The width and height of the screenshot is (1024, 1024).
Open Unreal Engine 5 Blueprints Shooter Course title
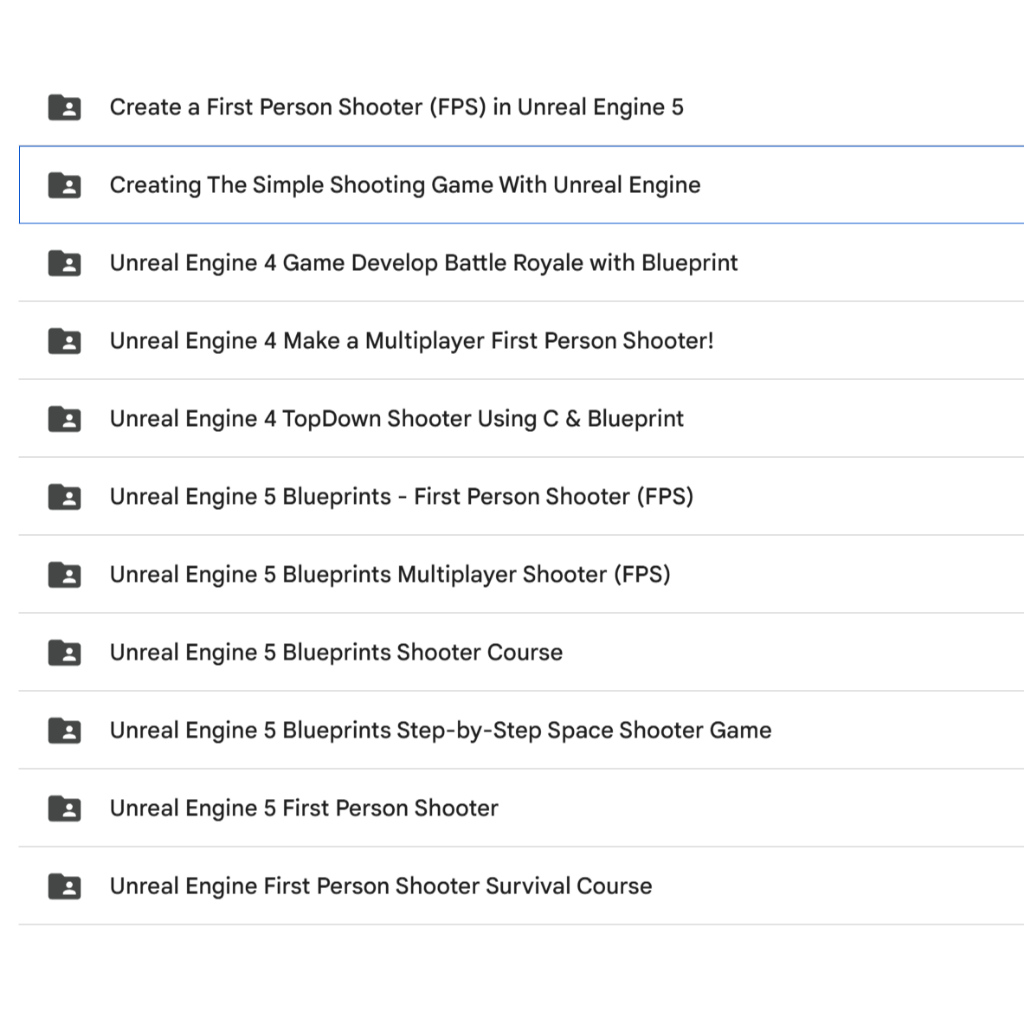336,652
